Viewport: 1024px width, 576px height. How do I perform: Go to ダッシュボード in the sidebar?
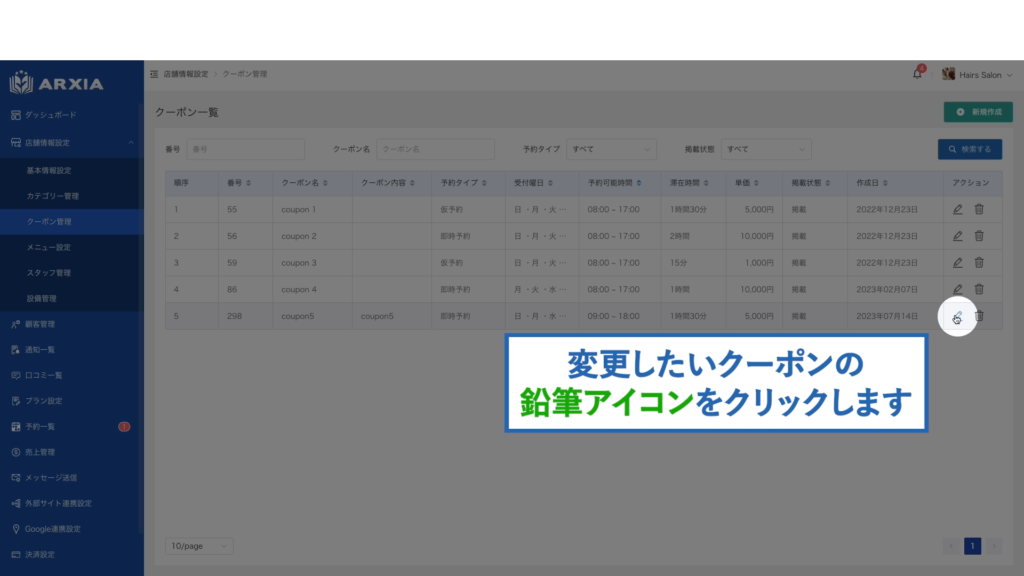pyautogui.click(x=50, y=115)
